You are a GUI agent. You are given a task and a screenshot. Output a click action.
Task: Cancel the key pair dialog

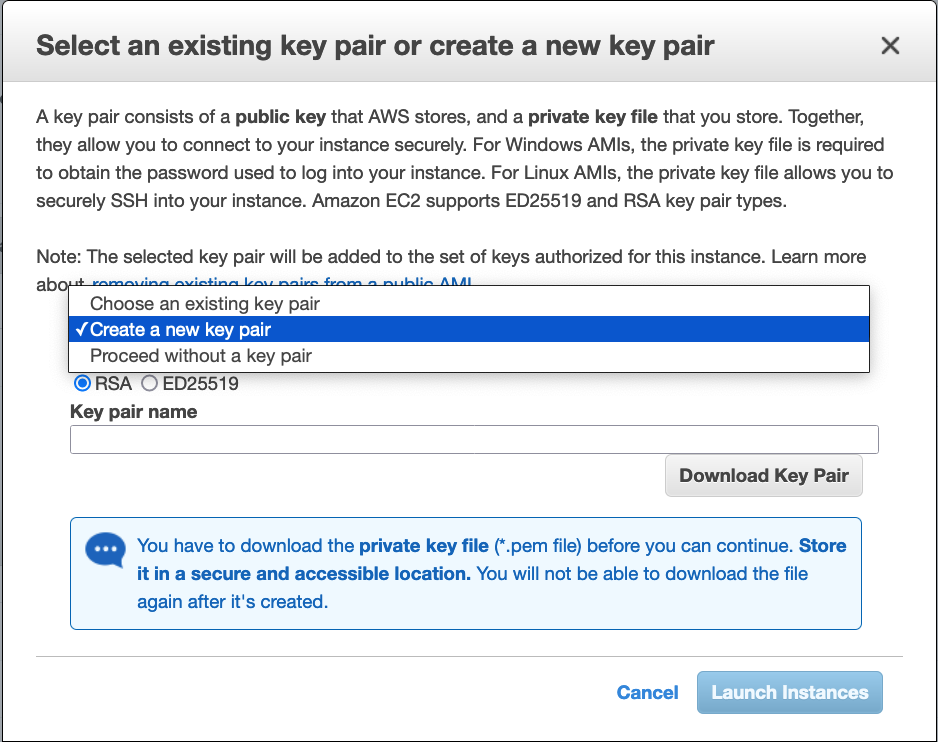[x=647, y=692]
